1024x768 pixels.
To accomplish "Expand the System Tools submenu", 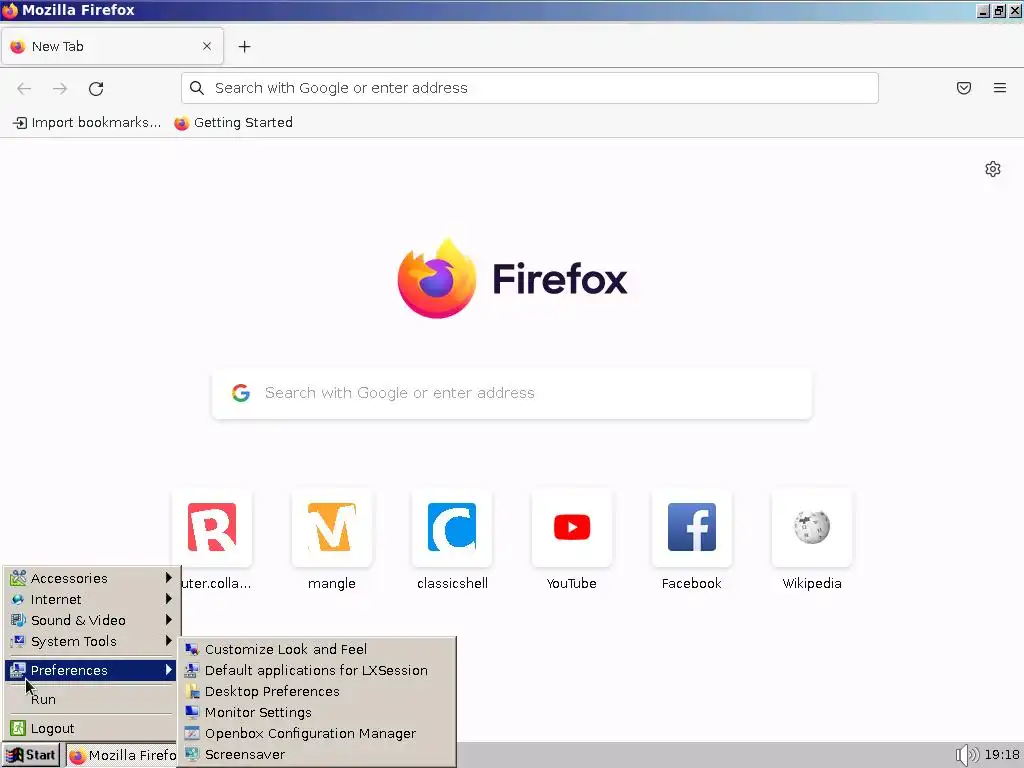I will (x=91, y=641).
